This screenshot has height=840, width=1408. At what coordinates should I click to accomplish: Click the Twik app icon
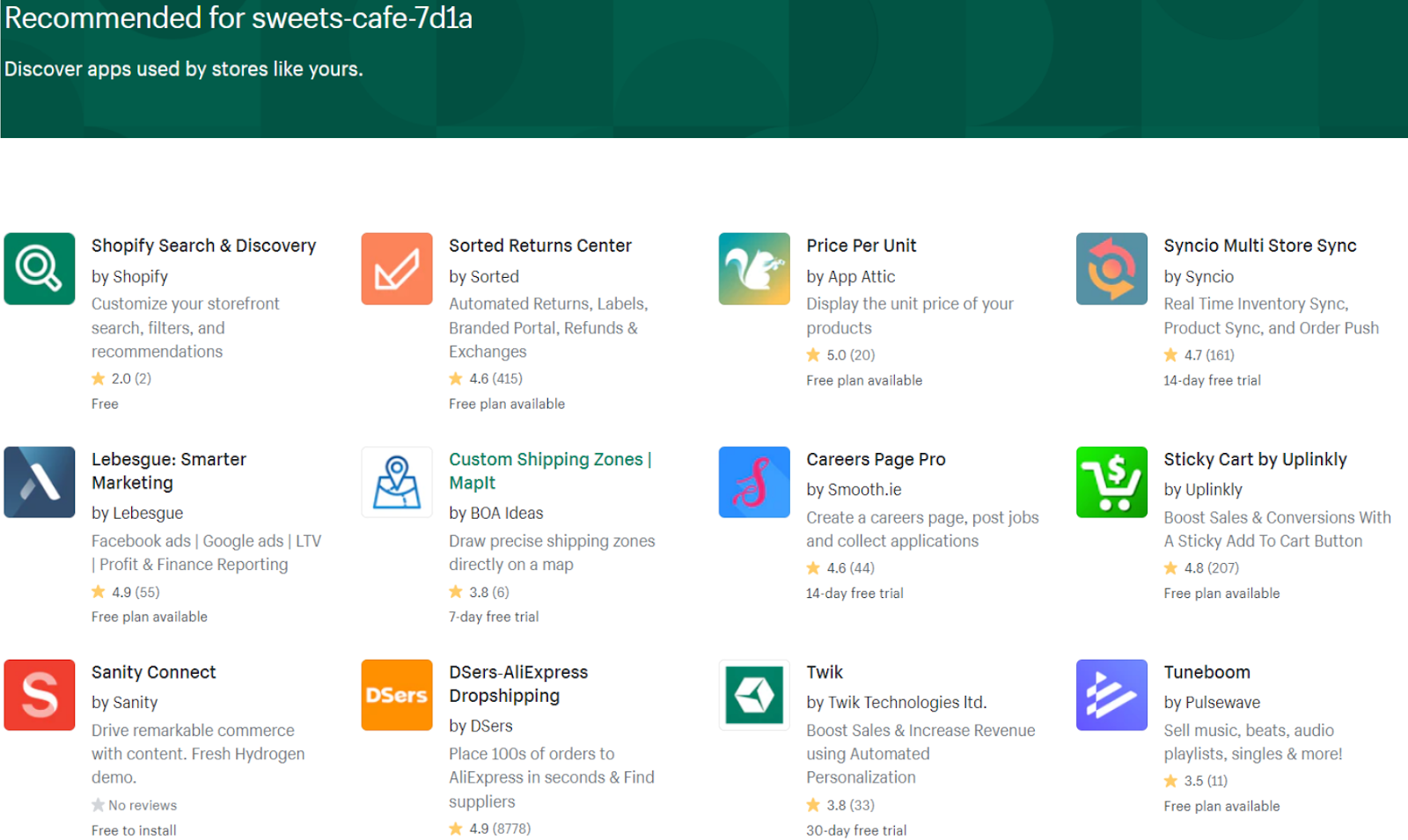[754, 695]
